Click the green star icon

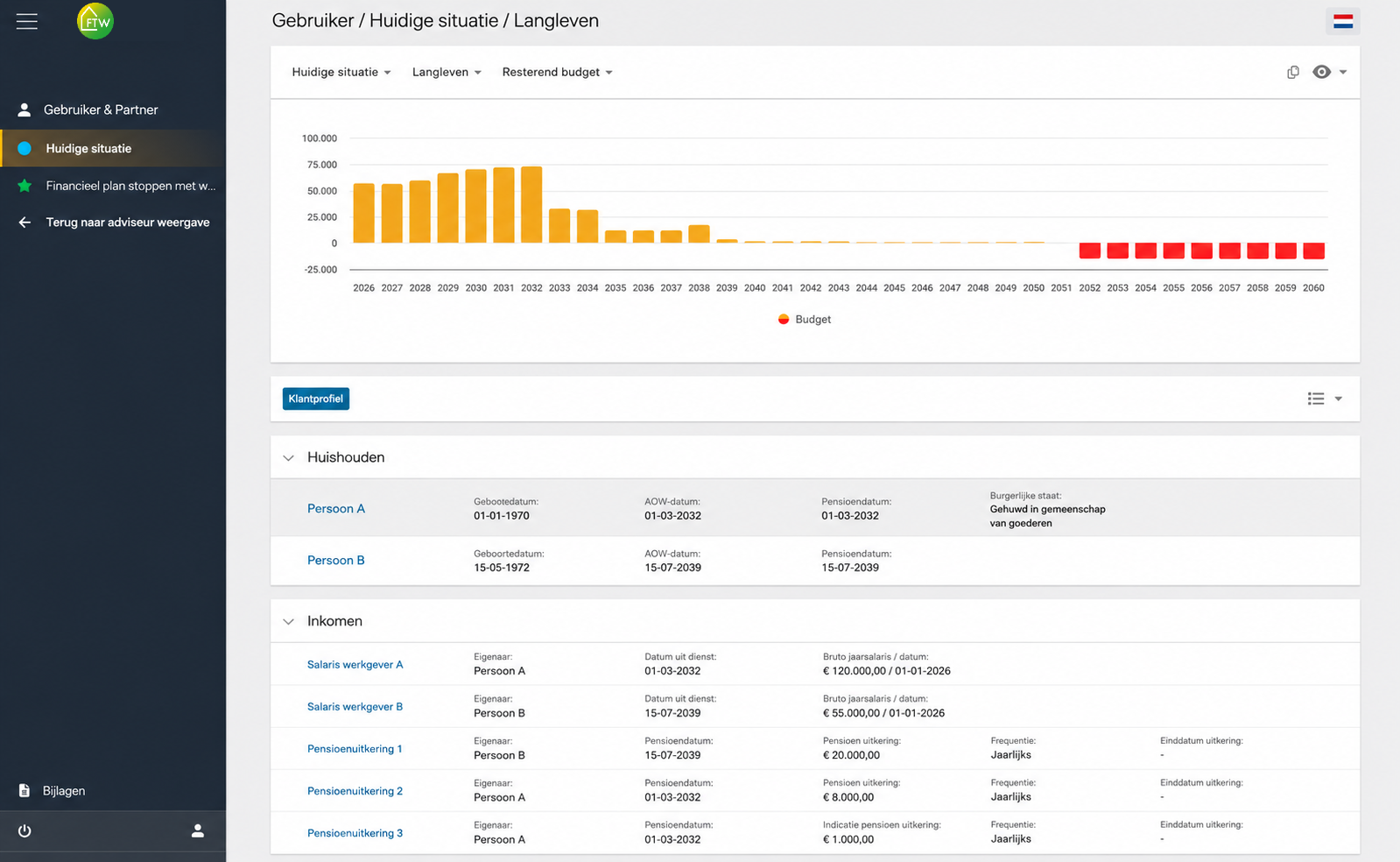click(x=25, y=186)
